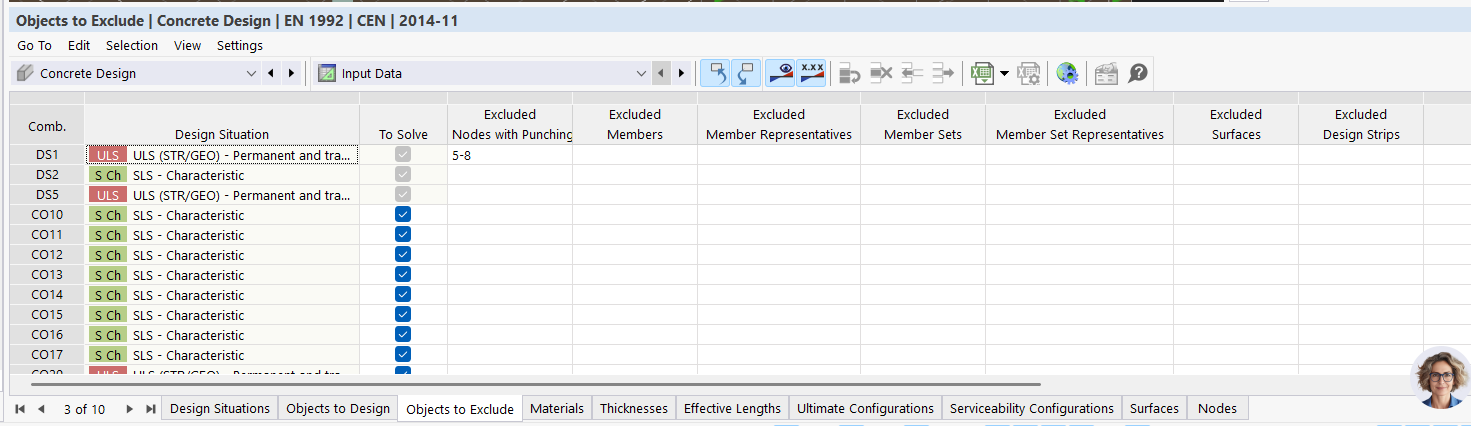Select the Excluded Nodes cell showing 5-8
The width and height of the screenshot is (1471, 426).
tap(509, 155)
